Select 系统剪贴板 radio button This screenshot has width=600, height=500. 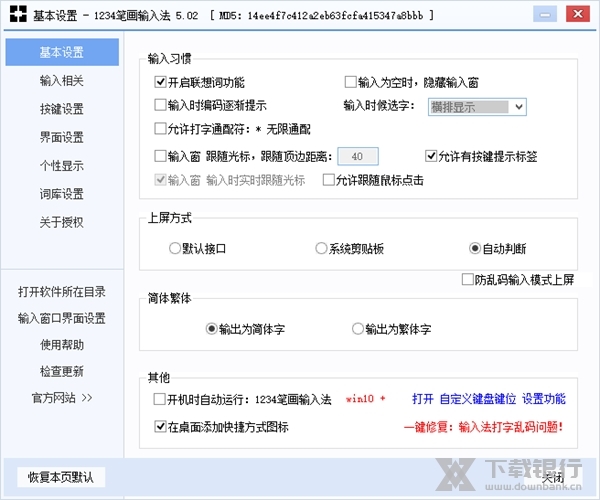click(x=321, y=248)
